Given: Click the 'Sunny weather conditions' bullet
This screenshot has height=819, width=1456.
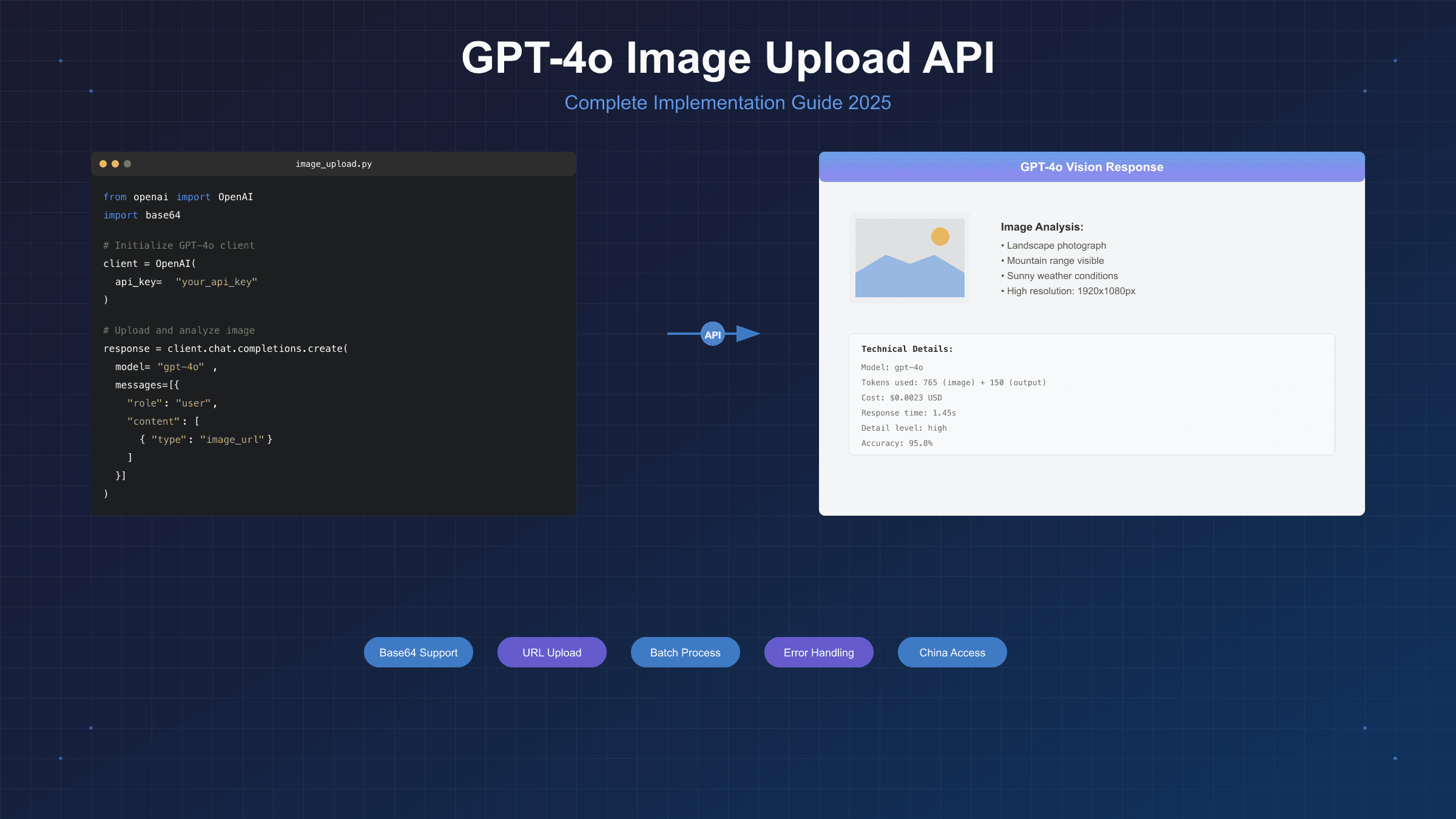Looking at the screenshot, I should 1060,275.
